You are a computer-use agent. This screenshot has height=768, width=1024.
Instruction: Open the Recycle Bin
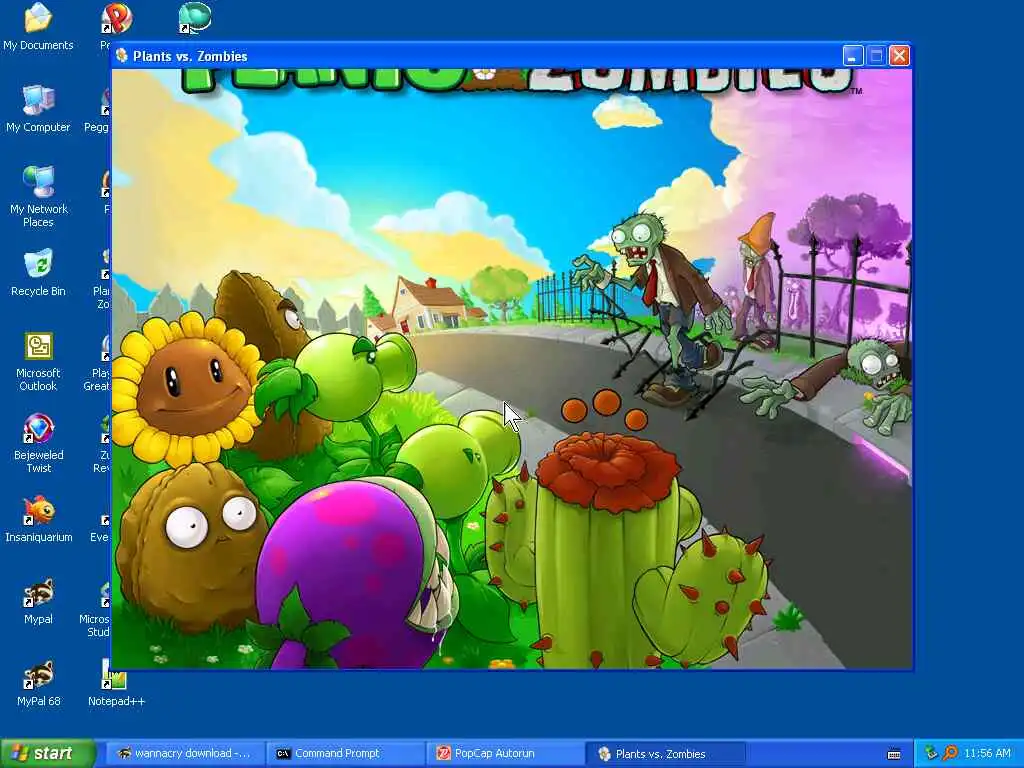38,272
